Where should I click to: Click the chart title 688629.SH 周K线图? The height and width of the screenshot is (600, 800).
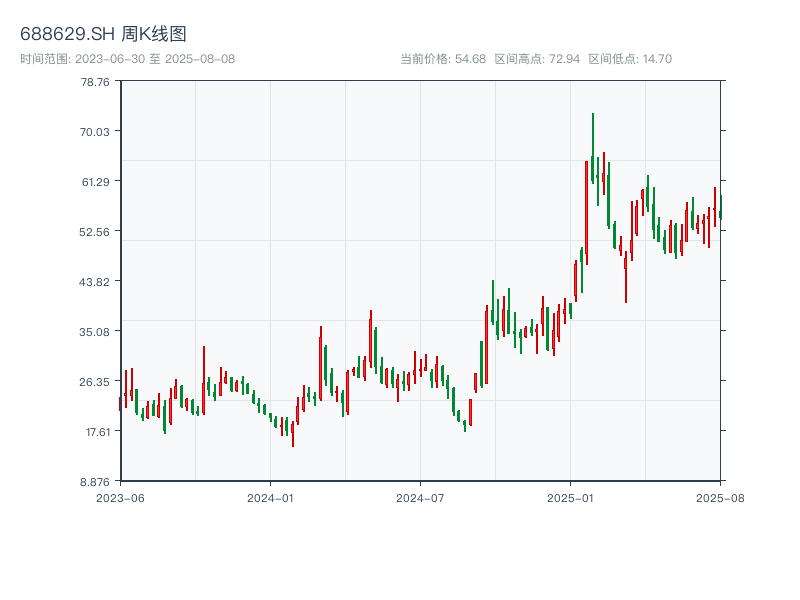103,34
